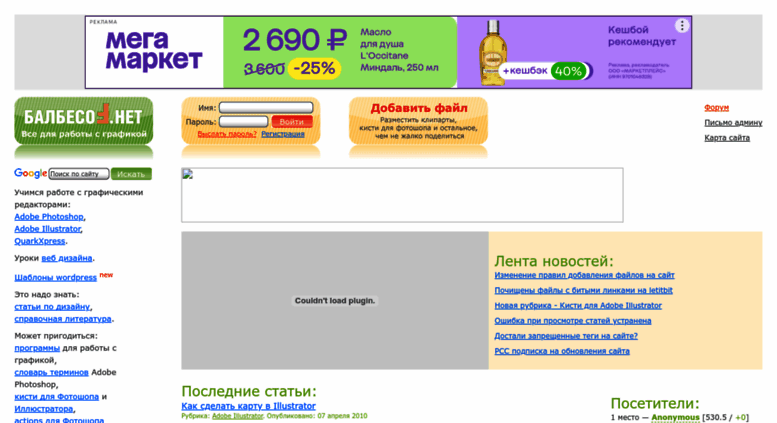The height and width of the screenshot is (423, 777).
Task: Open РСС подписка на обновления сайта
Action: pyautogui.click(x=562, y=351)
